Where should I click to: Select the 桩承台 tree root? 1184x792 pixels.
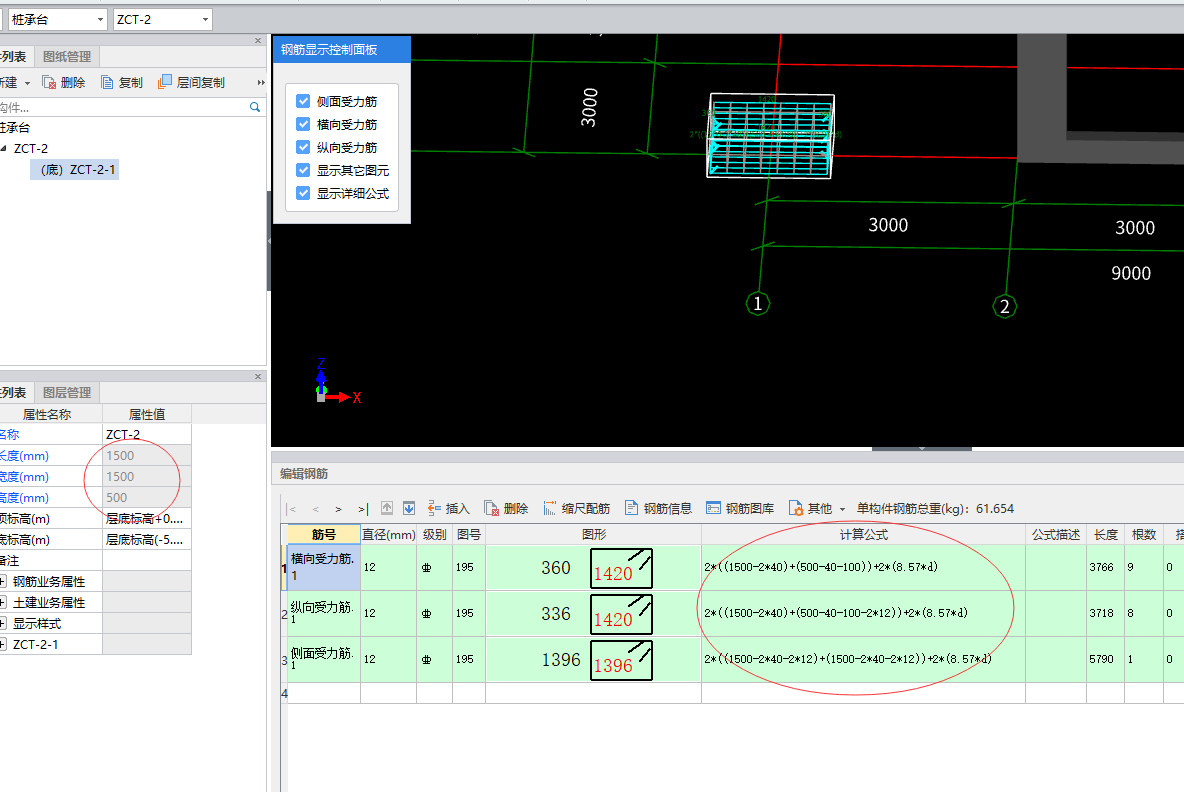point(15,128)
